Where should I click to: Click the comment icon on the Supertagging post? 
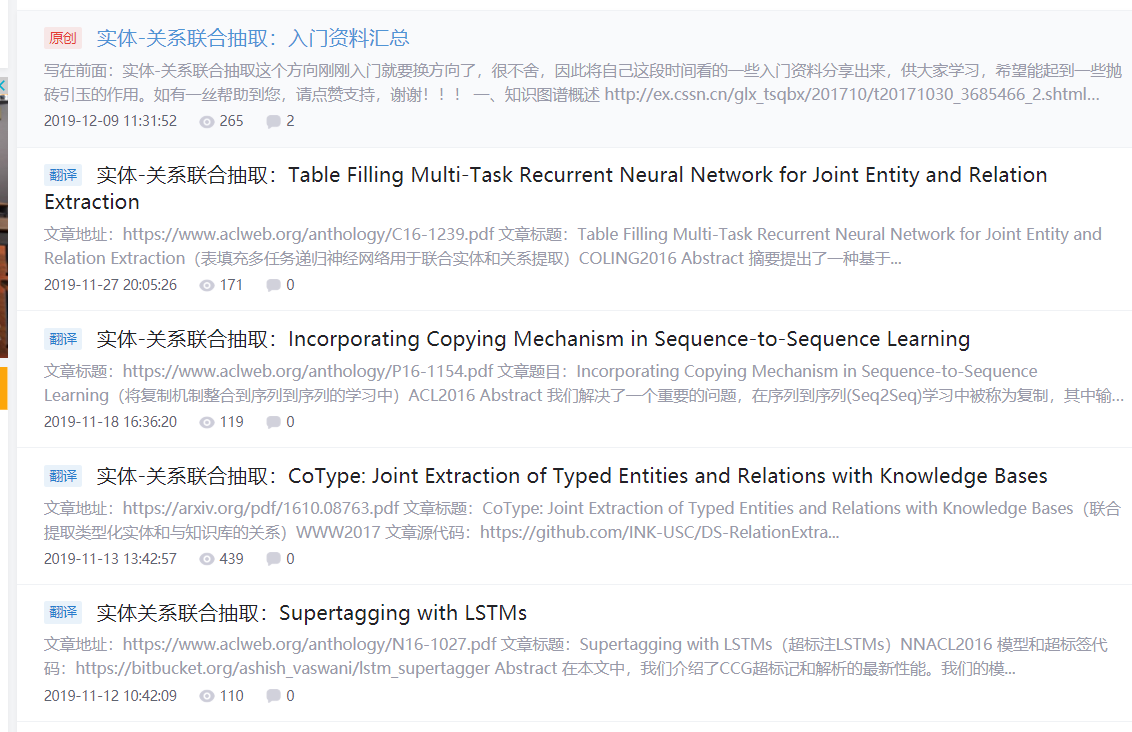pyautogui.click(x=275, y=695)
